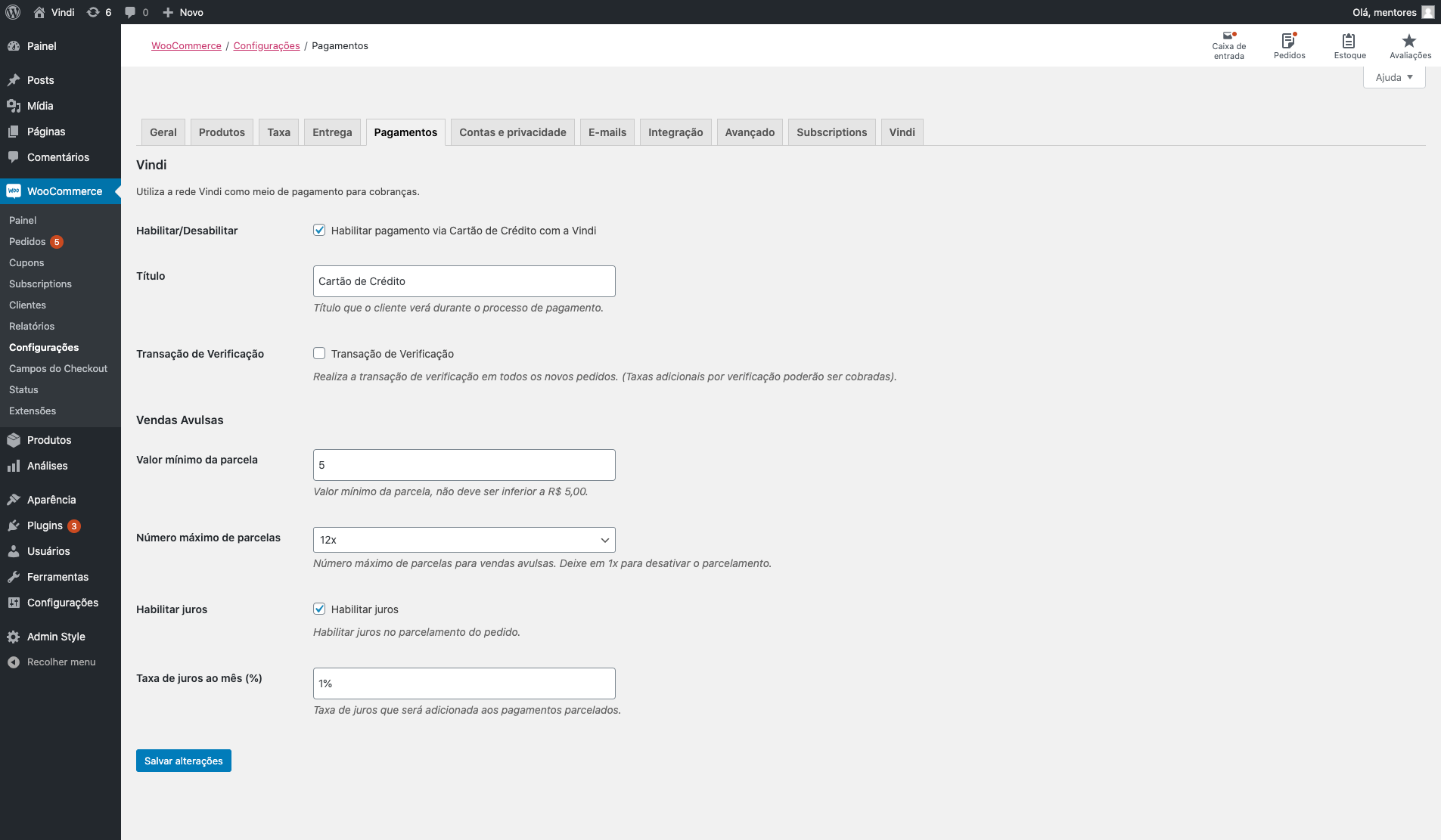Click the Comentários speech bubble icon
The height and width of the screenshot is (840, 1441).
tap(14, 157)
